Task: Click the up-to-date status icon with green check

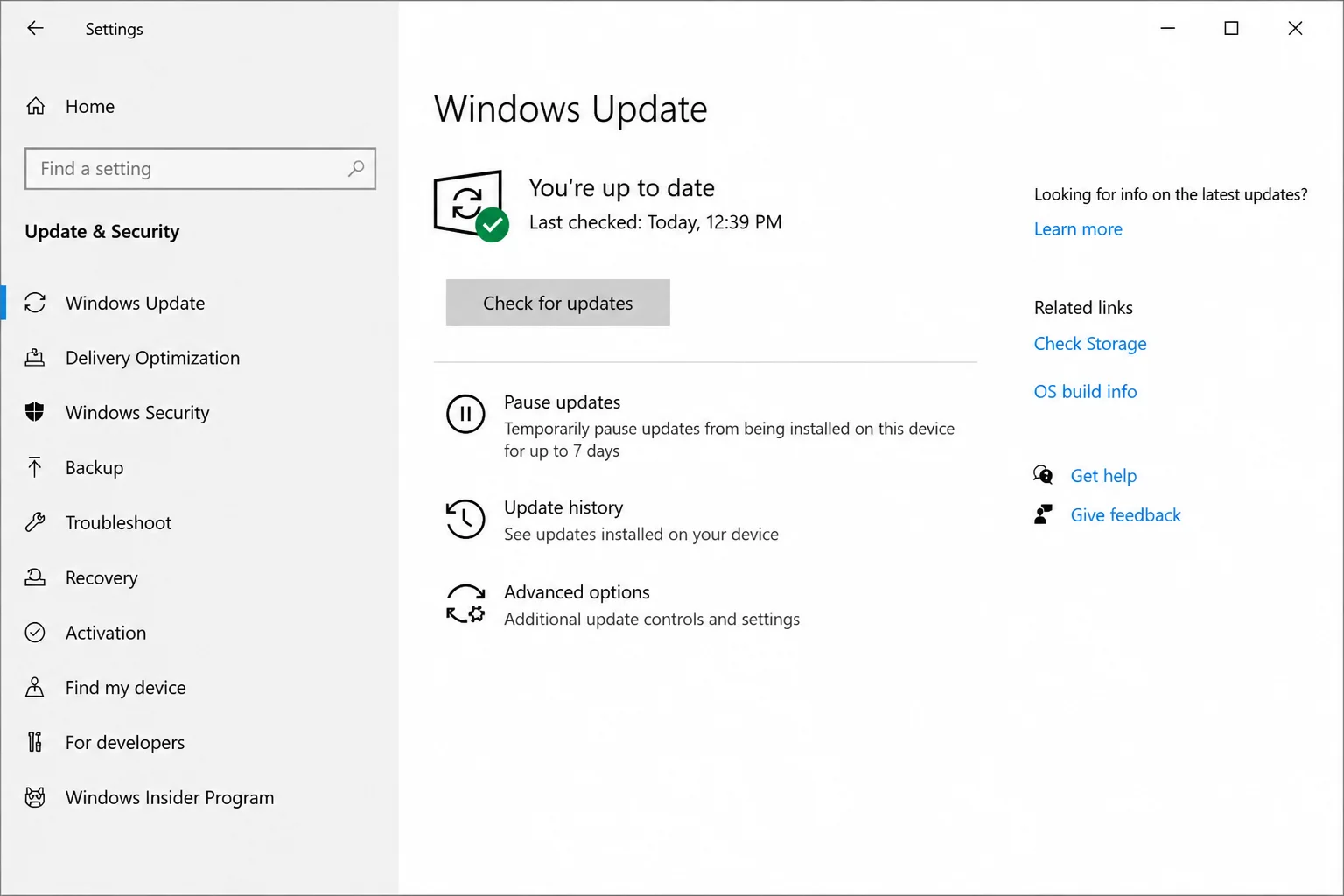Action: point(471,206)
